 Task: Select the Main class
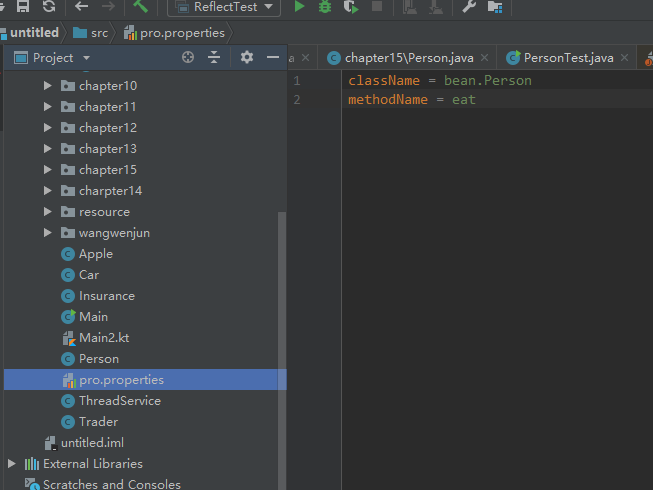click(x=93, y=317)
